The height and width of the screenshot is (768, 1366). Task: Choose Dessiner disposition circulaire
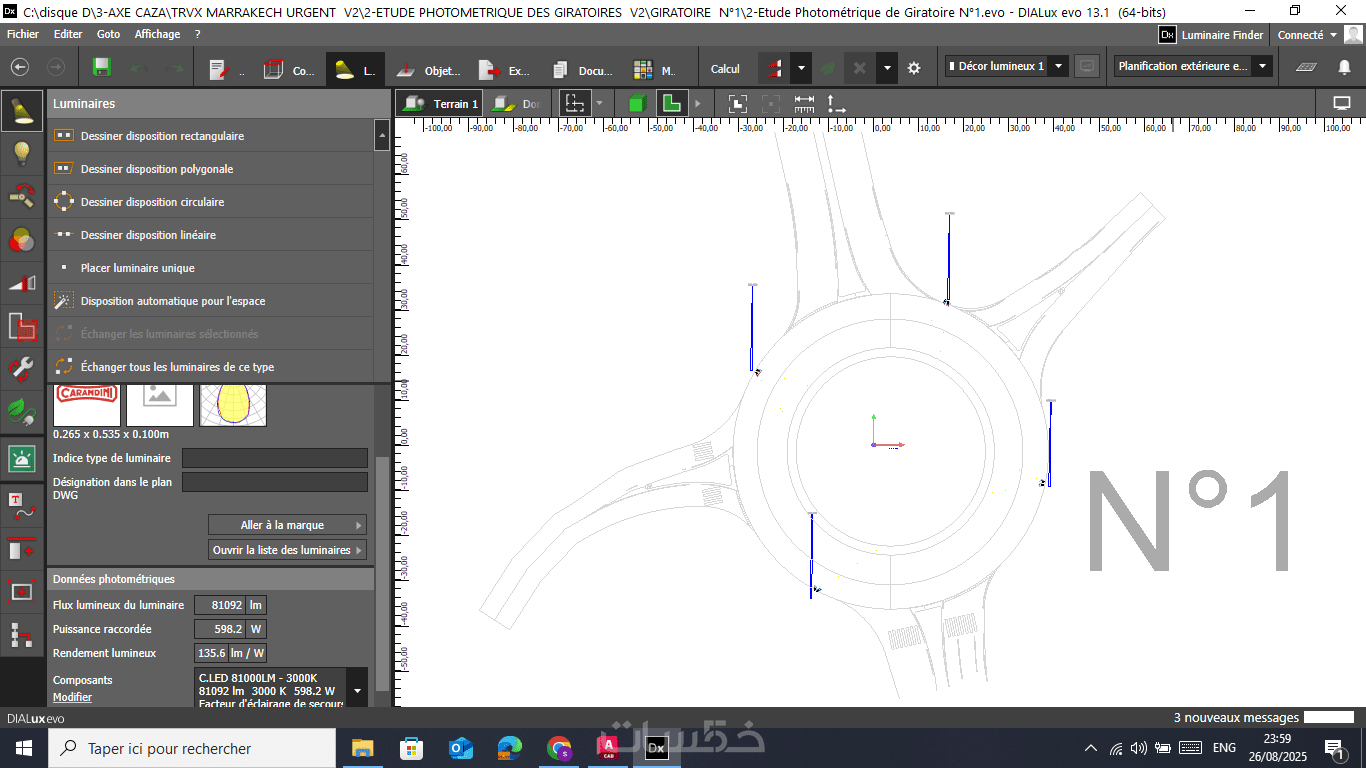(152, 202)
